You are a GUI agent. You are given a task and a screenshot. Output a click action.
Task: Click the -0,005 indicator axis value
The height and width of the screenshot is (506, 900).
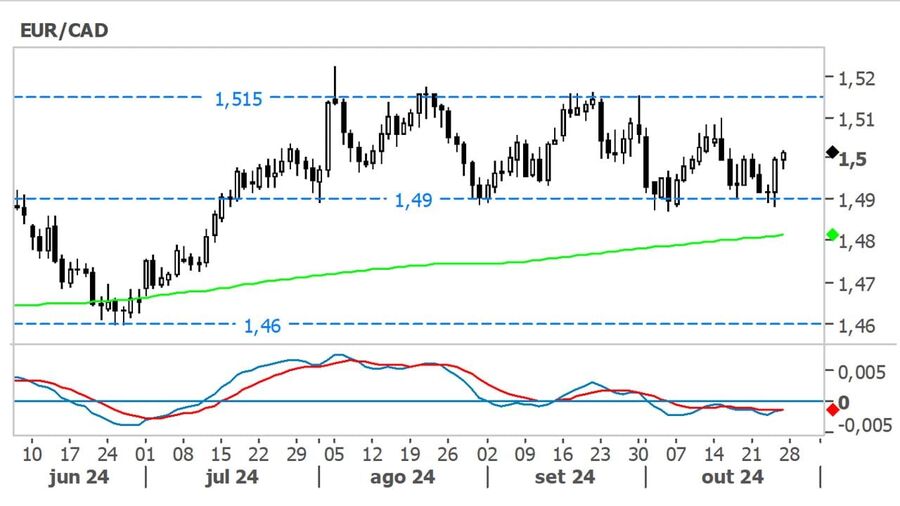pyautogui.click(x=860, y=423)
